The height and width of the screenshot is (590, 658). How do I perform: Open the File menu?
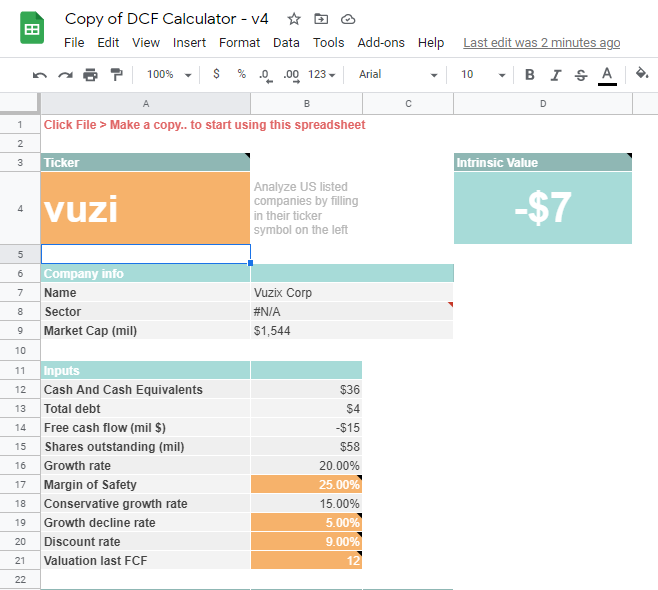click(x=74, y=42)
